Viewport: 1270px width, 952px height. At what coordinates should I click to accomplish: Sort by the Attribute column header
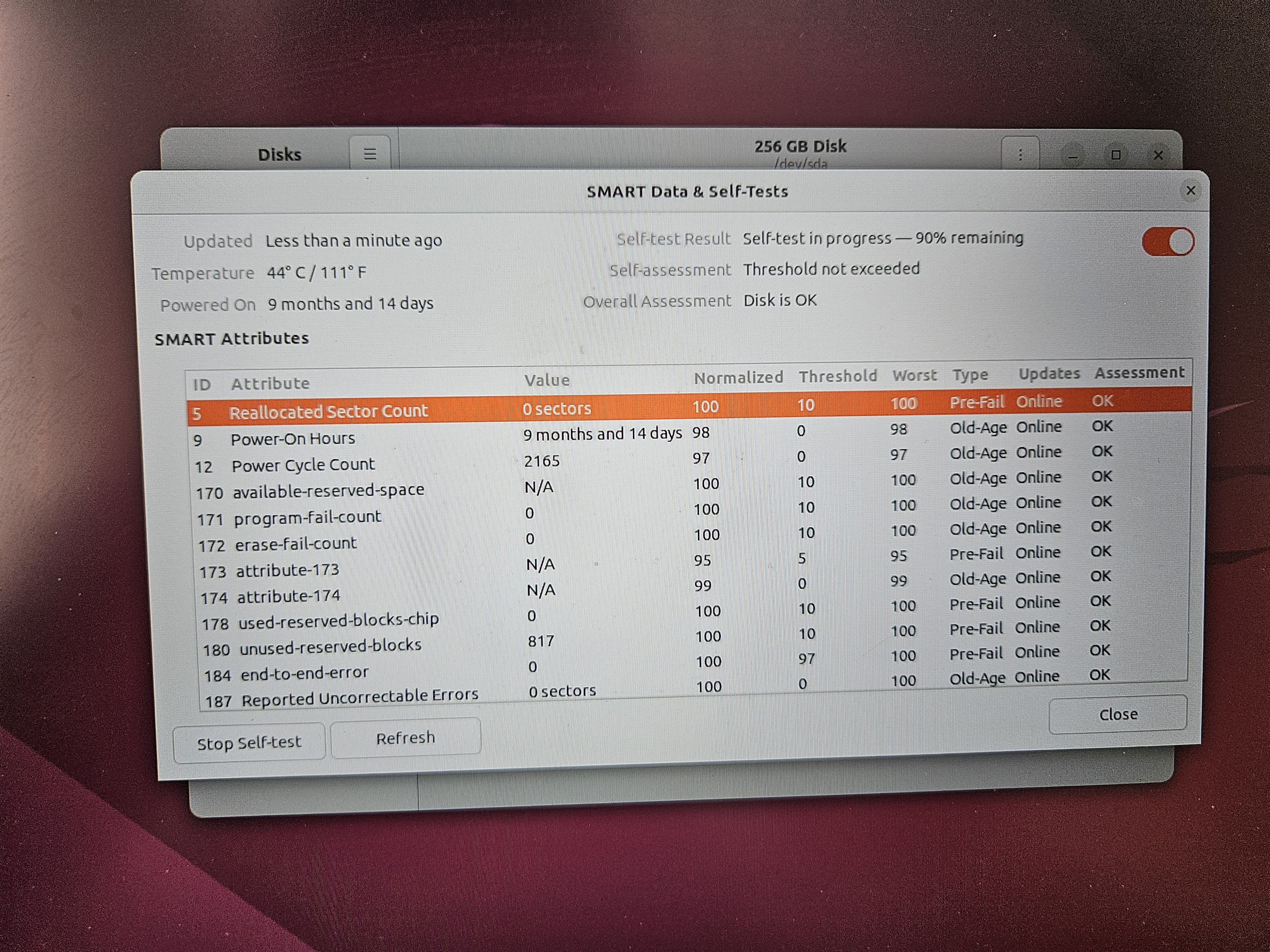coord(271,383)
